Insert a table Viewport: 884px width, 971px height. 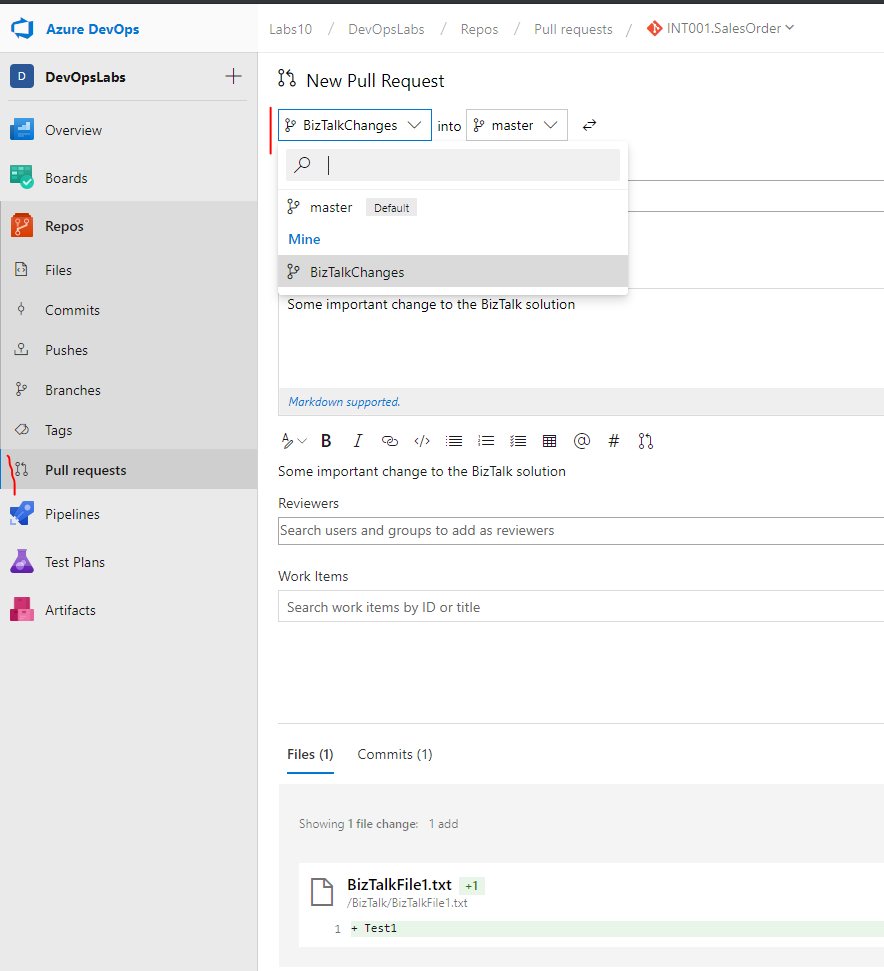pyautogui.click(x=550, y=441)
